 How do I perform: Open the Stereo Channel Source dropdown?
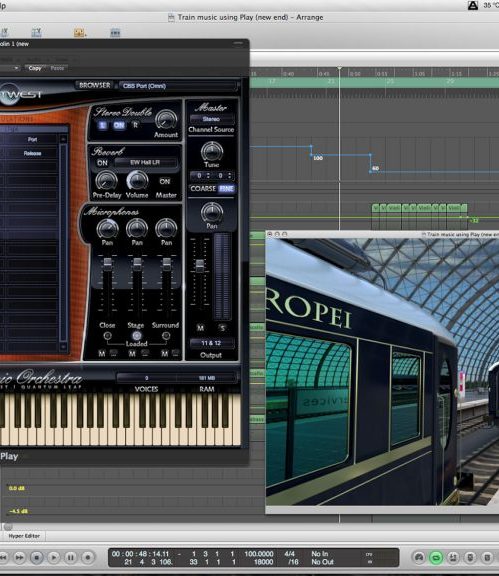coord(211,119)
